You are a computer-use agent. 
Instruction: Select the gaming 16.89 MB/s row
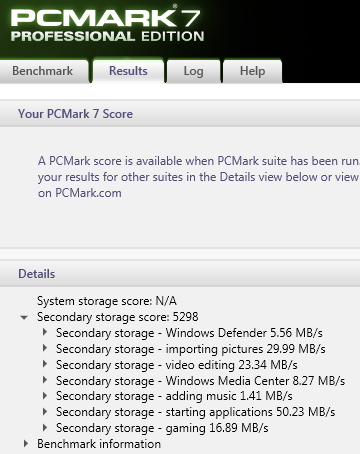coord(162,428)
